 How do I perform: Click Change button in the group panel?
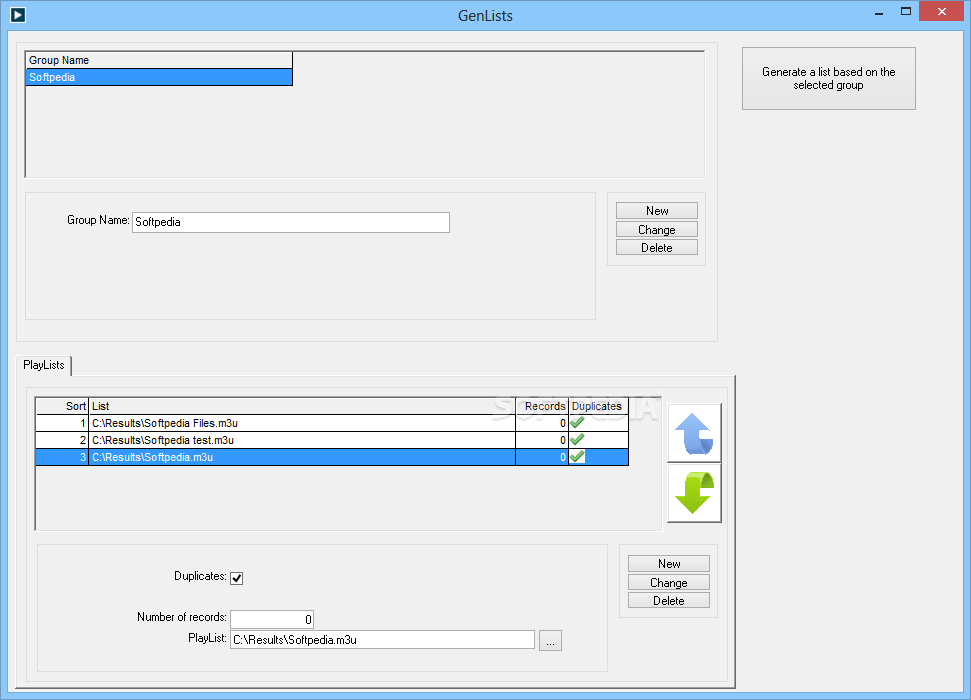(x=656, y=229)
